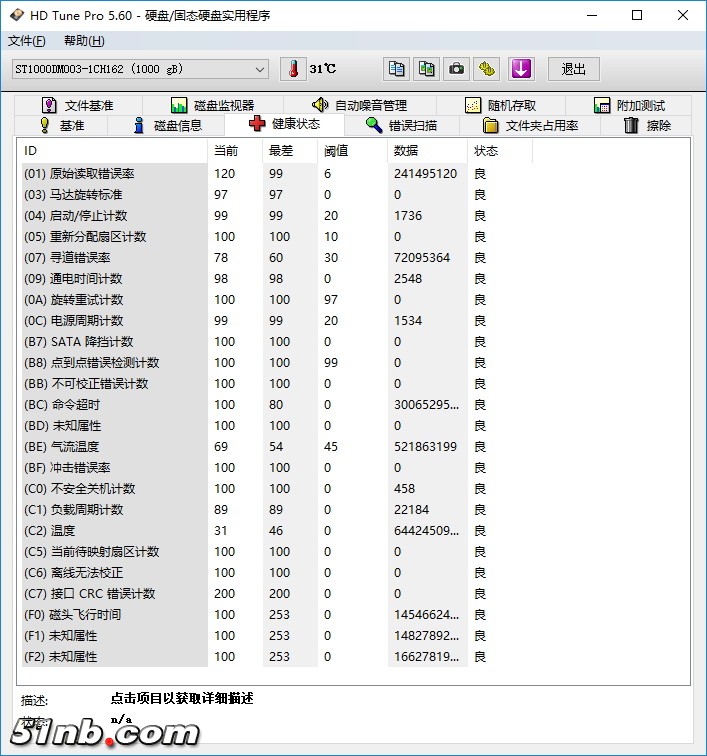Select row (09) 通电时间计数
707x756 pixels.
277,279
